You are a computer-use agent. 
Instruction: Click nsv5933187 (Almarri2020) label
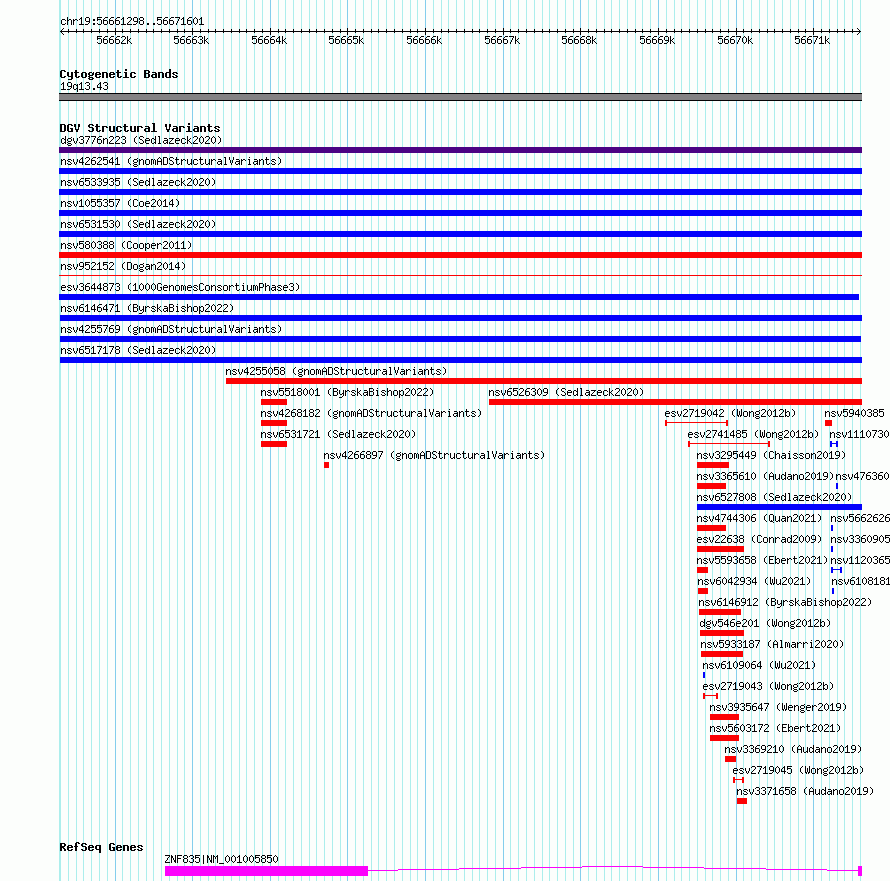point(772,644)
